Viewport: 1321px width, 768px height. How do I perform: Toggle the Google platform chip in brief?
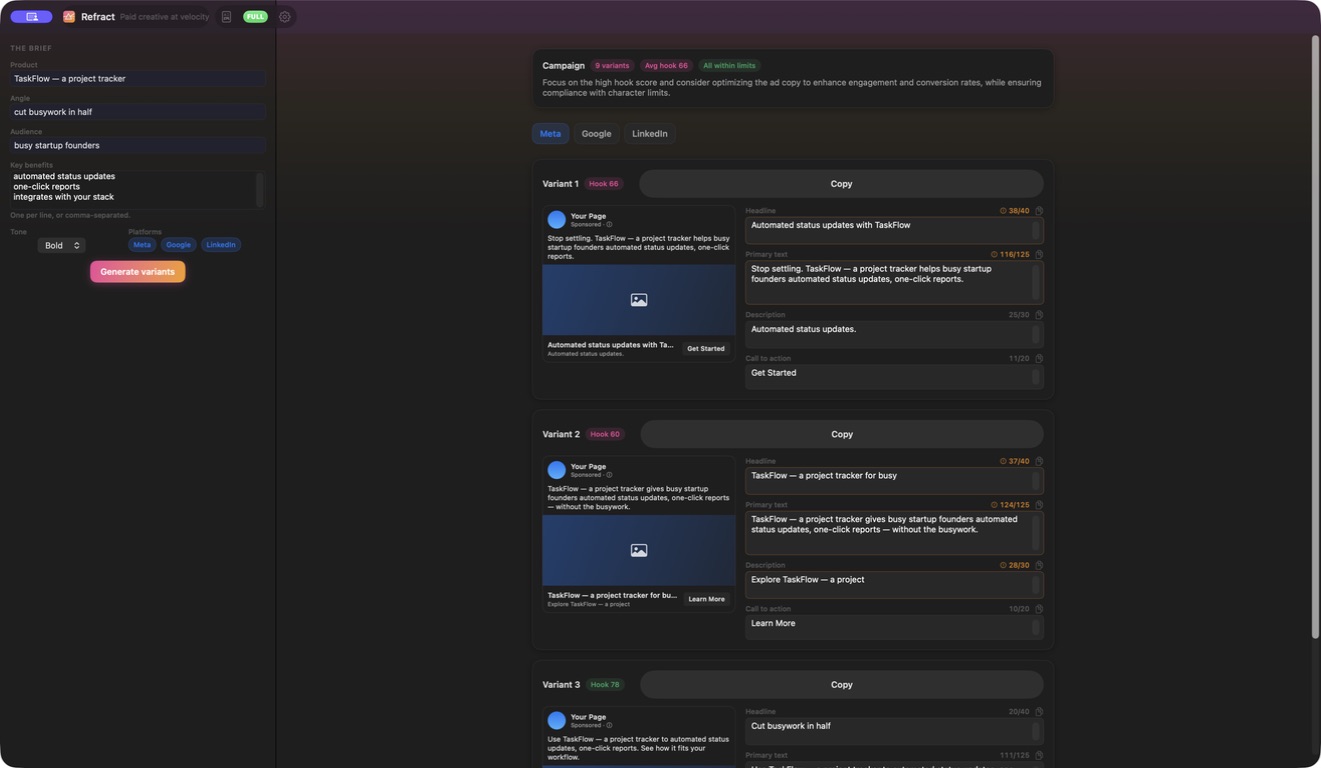click(178, 245)
